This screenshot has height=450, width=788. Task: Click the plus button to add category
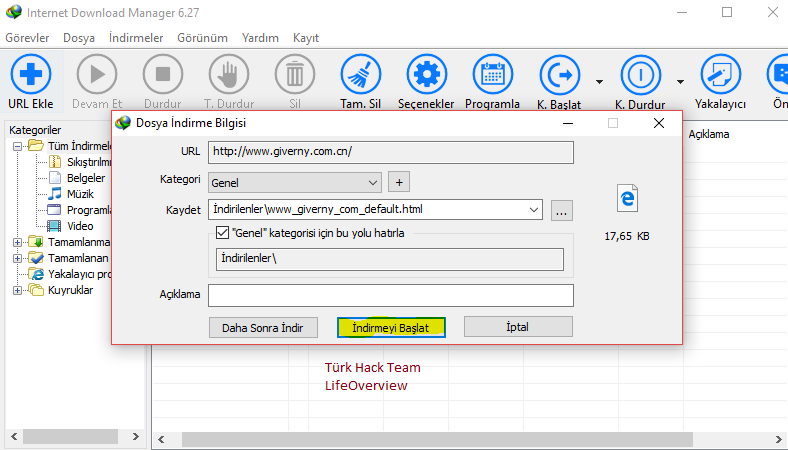(399, 182)
